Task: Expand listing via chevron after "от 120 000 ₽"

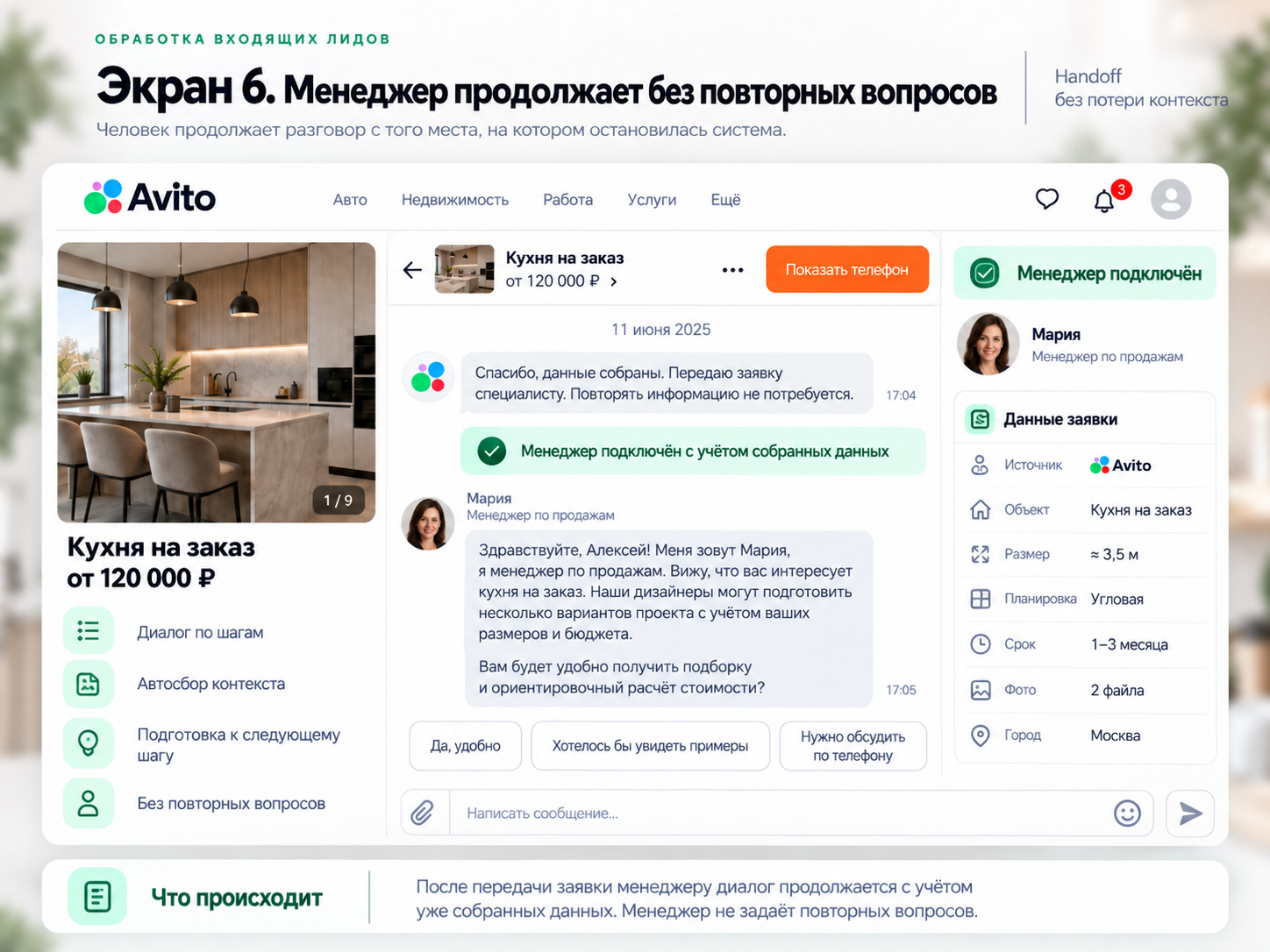Action: pyautogui.click(x=614, y=281)
